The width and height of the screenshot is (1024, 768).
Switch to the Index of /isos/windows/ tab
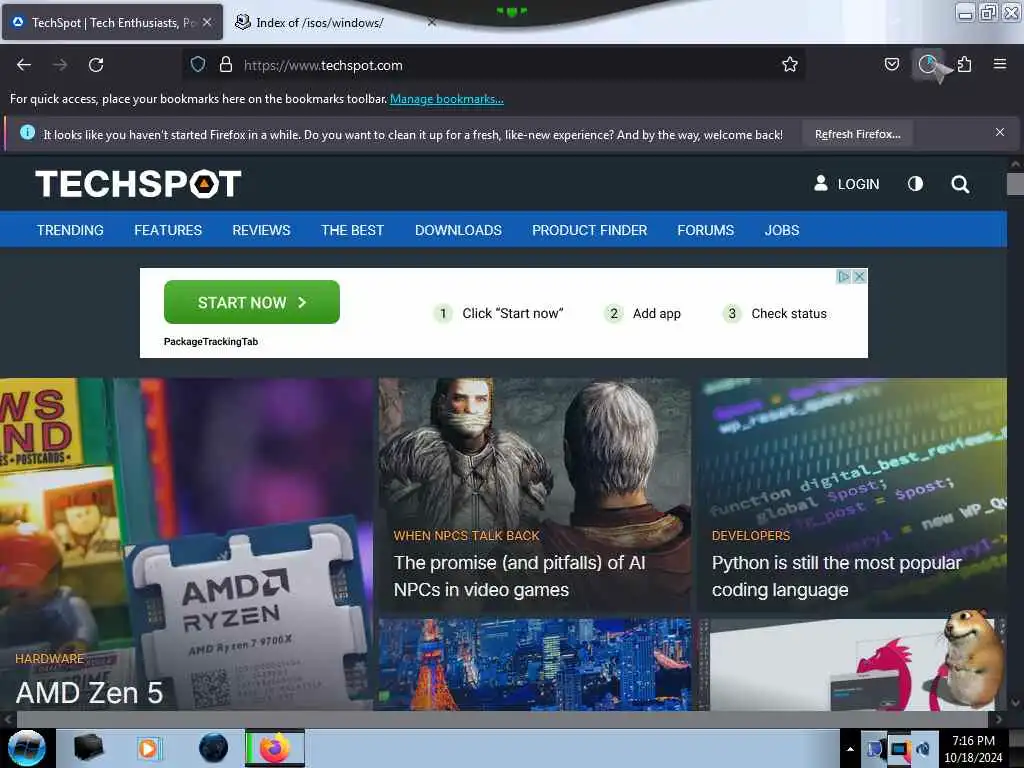pos(336,22)
